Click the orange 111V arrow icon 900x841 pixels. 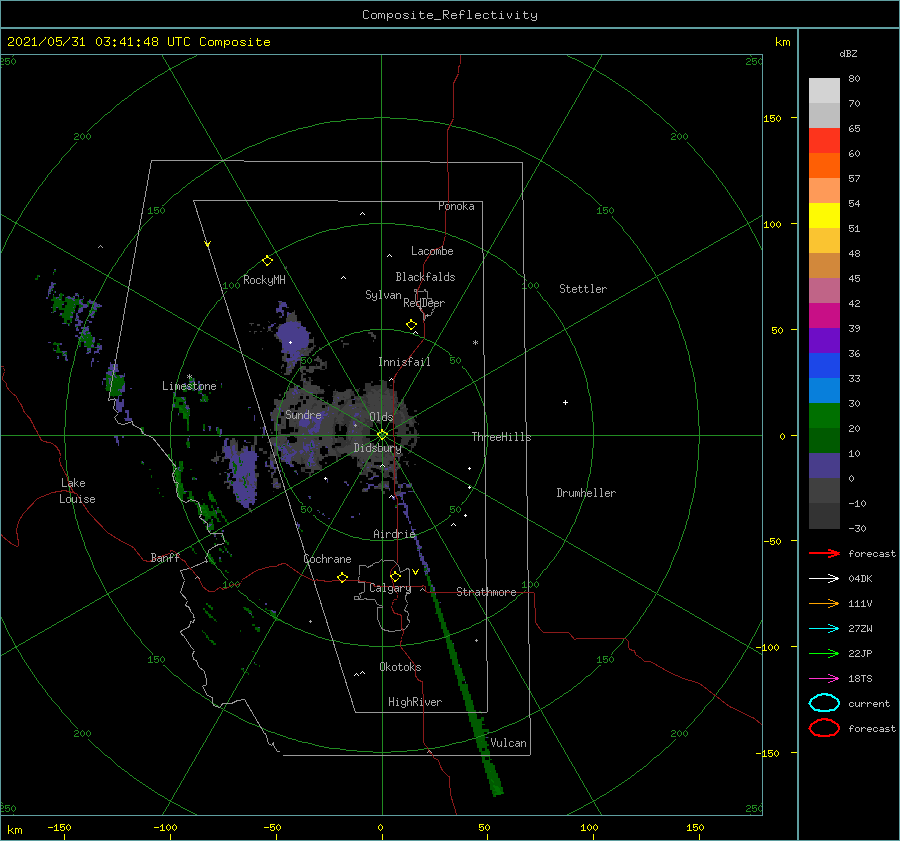[824, 603]
